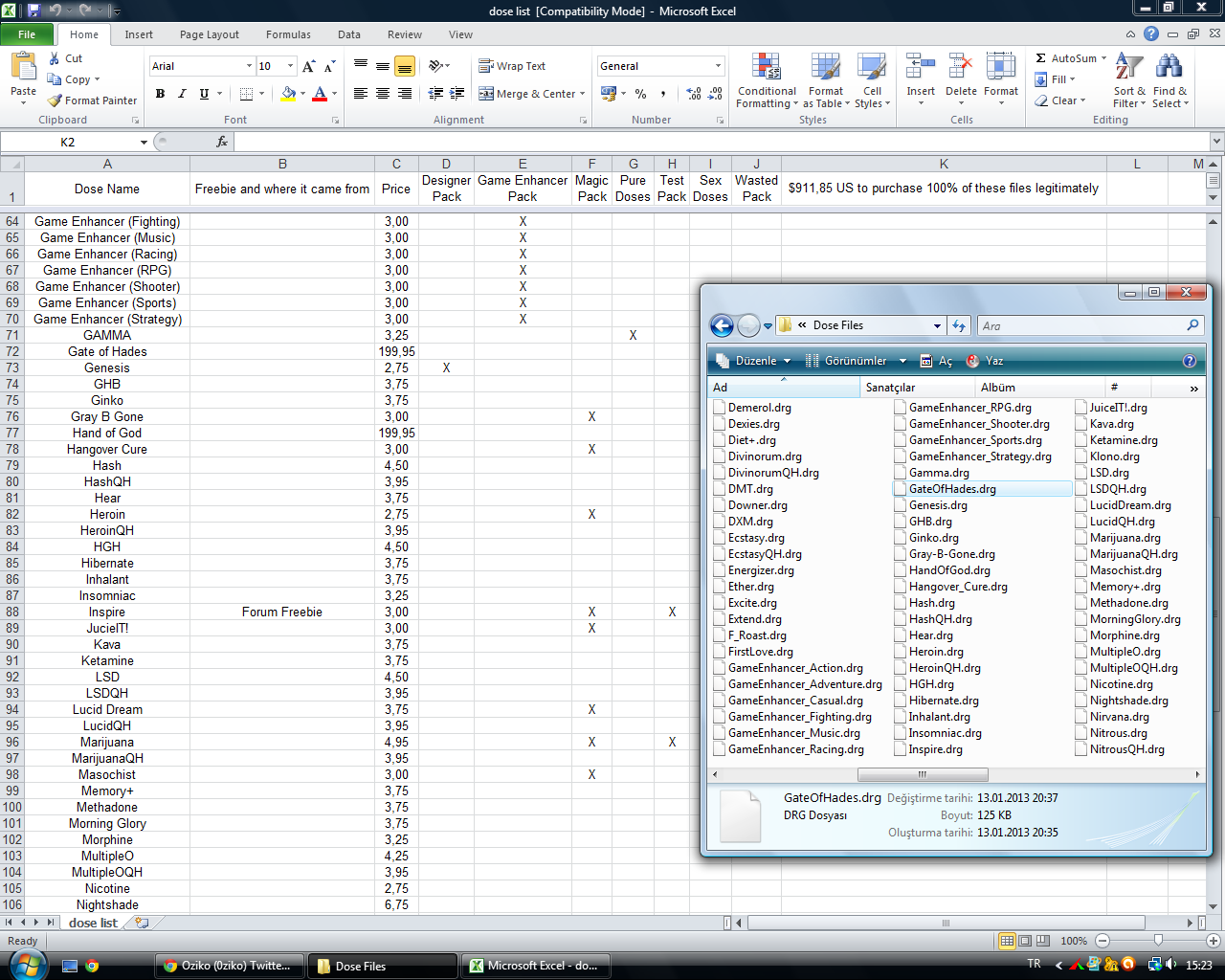Click the Comma Style icon
The width and height of the screenshot is (1225, 980).
pyautogui.click(x=662, y=94)
